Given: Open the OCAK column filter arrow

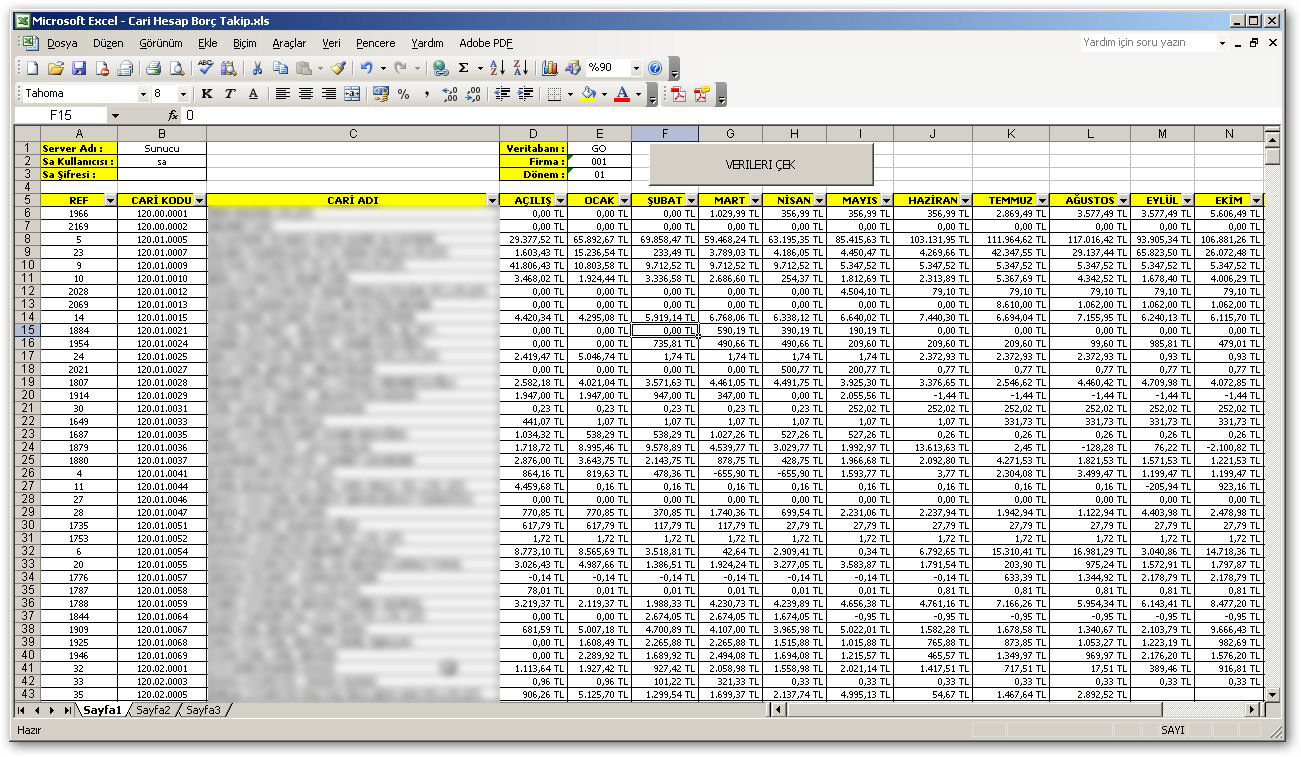Looking at the screenshot, I should click(623, 201).
